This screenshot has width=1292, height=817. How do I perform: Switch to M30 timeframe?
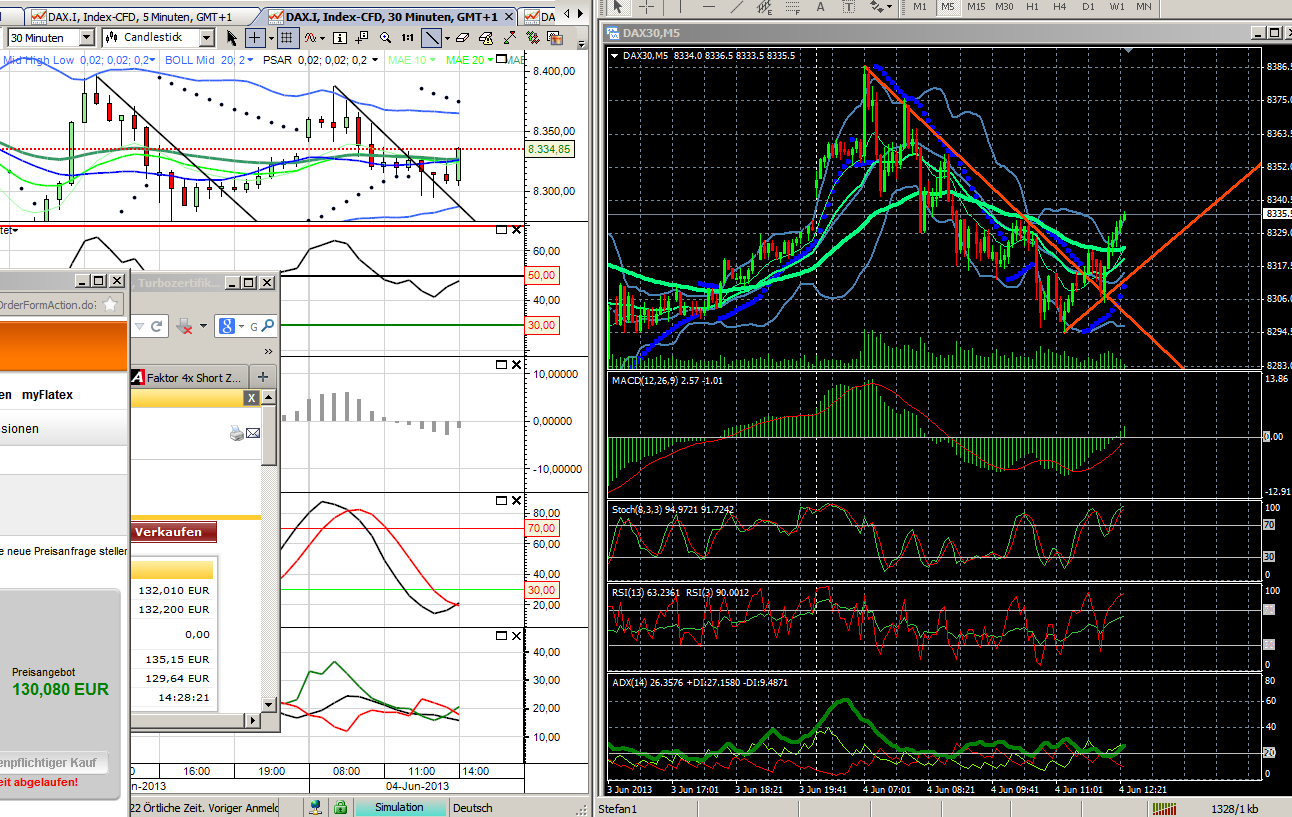click(x=1004, y=6)
